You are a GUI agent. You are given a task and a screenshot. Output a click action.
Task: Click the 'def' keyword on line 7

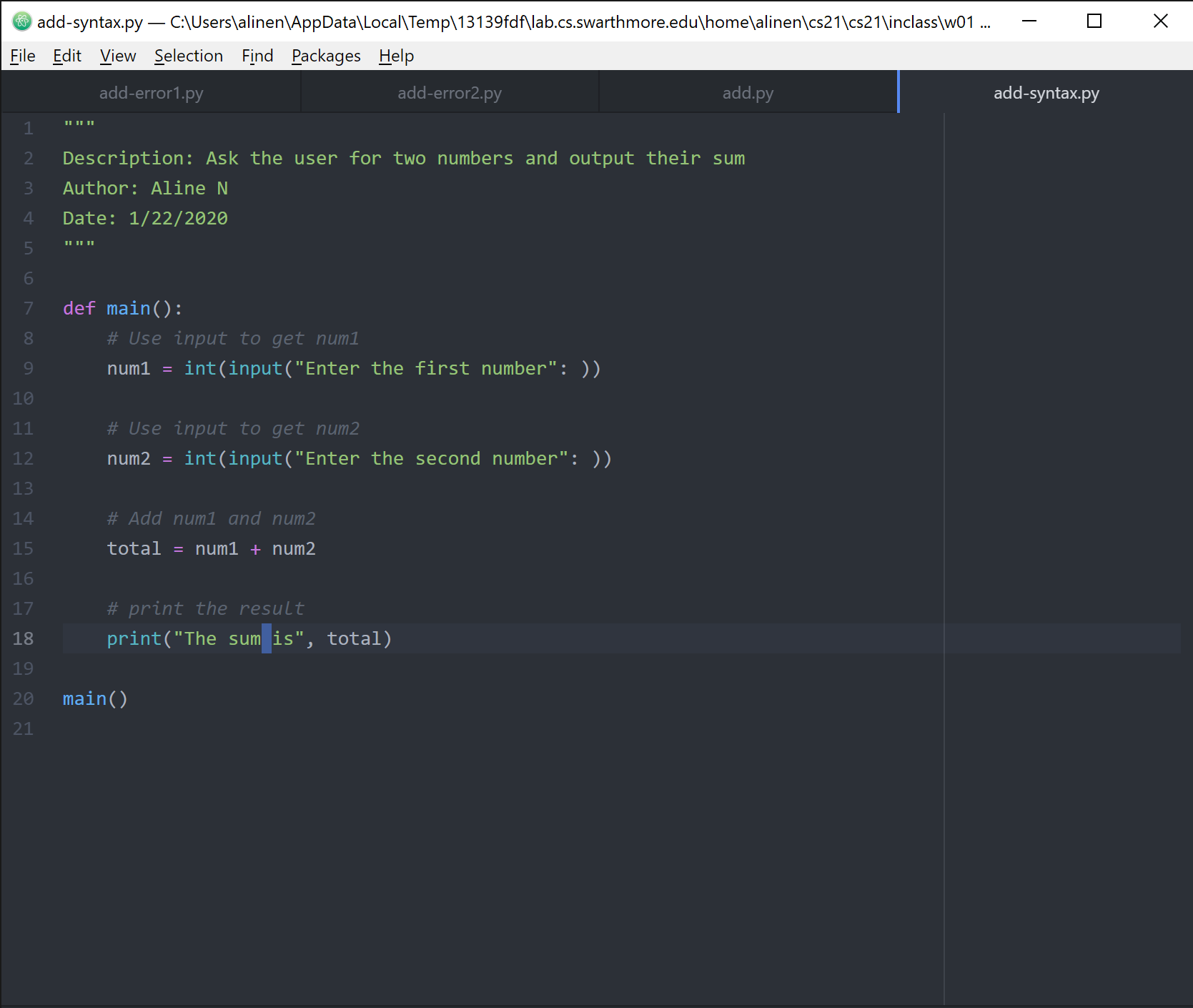[79, 308]
